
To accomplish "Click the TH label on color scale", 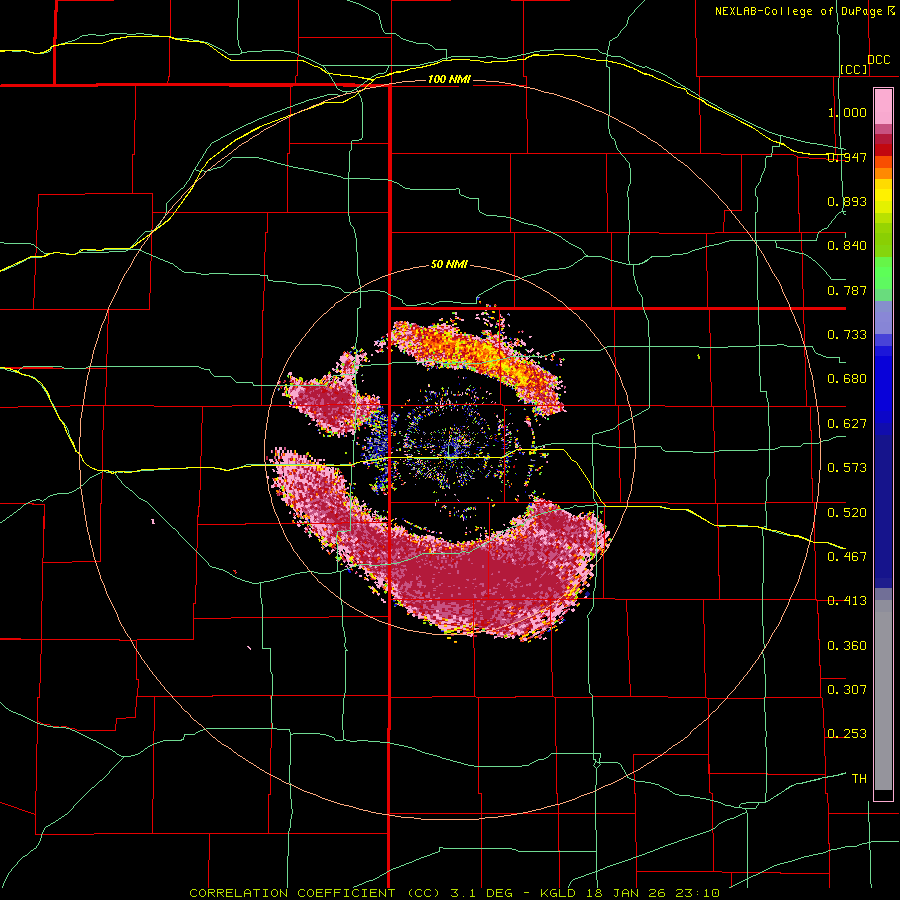I will [859, 779].
